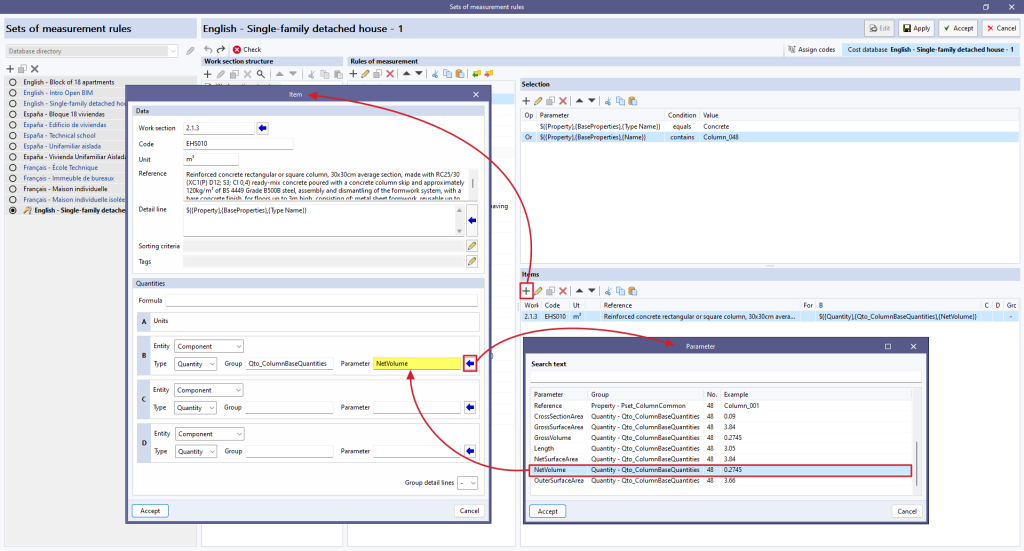This screenshot has width=1024, height=551.
Task: Click the Search text field in Parameter dialog
Action: click(x=725, y=376)
